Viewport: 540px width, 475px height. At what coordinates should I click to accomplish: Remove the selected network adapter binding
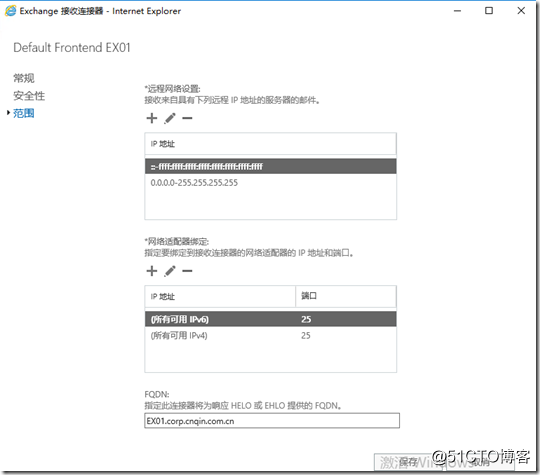pos(187,271)
